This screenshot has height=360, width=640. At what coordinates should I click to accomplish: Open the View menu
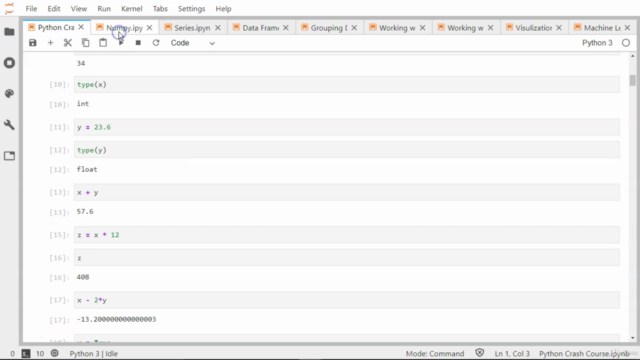pos(79,9)
